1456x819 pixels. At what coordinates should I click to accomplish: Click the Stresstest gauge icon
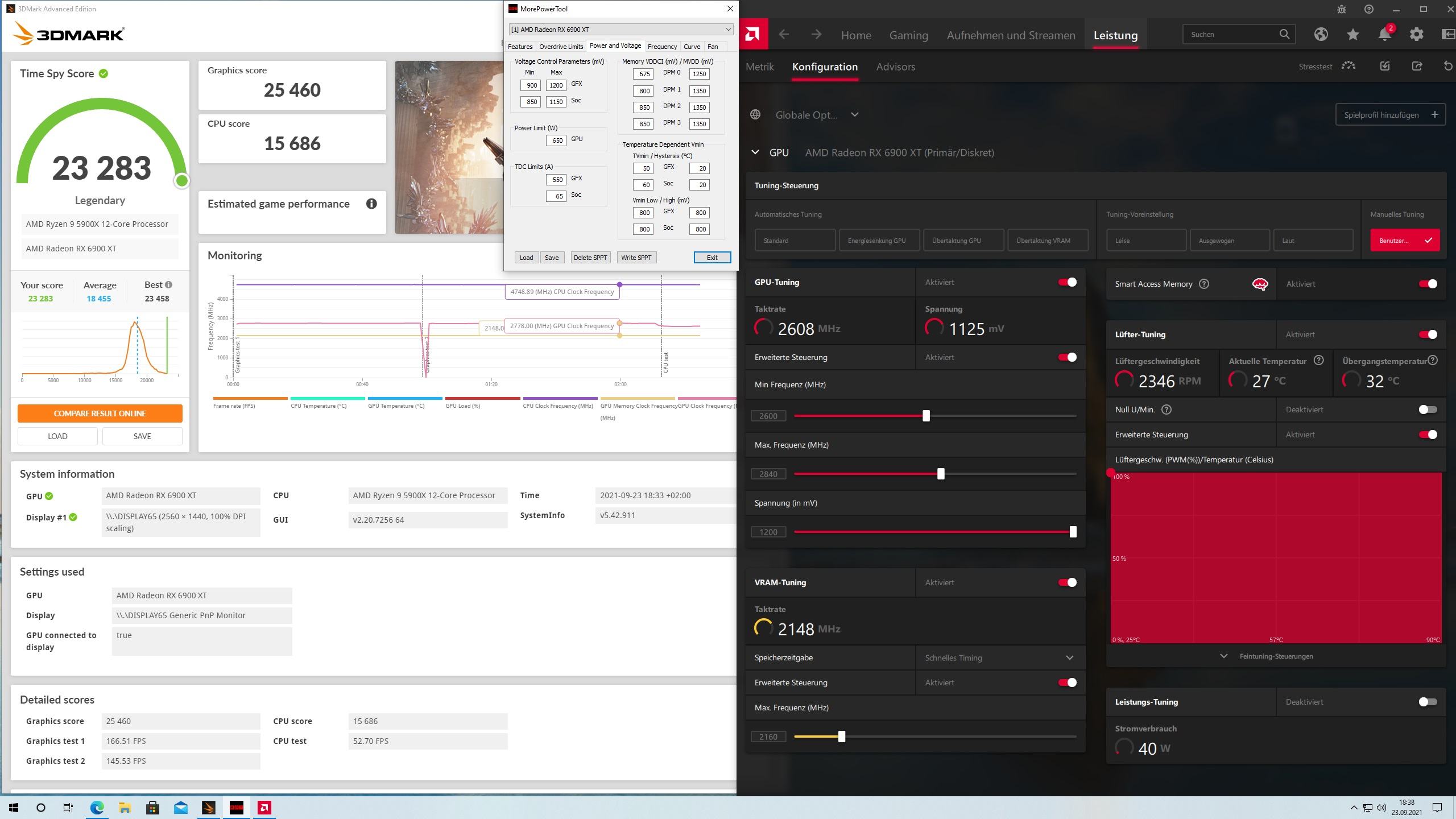point(1348,67)
